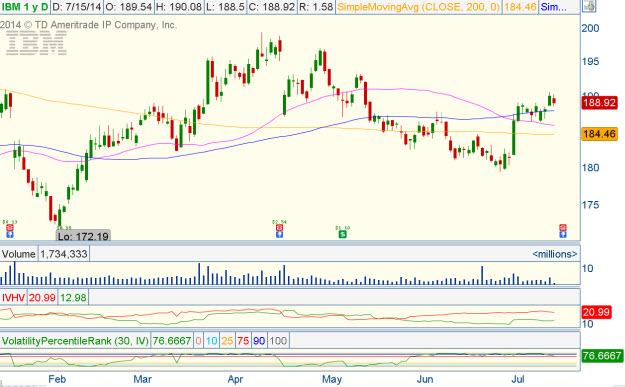Click the 200 price axis label
Image resolution: width=625 pixels, height=387 pixels.
click(x=590, y=28)
